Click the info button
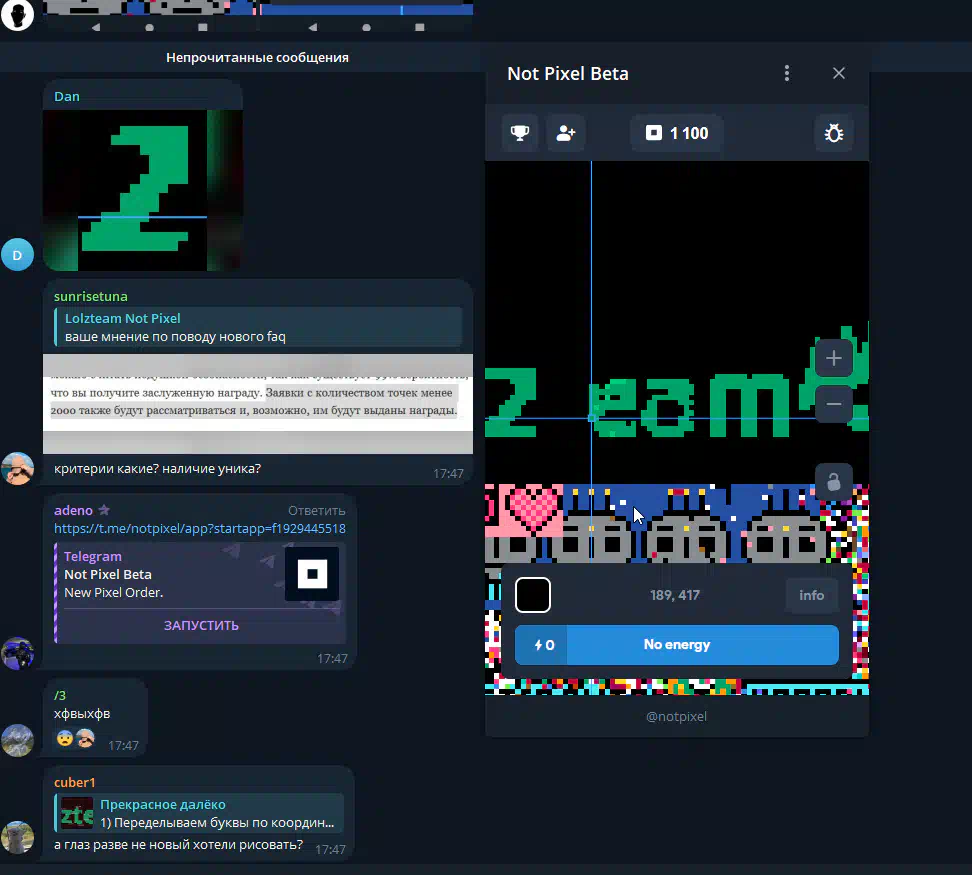Image resolution: width=972 pixels, height=875 pixels. tap(811, 595)
